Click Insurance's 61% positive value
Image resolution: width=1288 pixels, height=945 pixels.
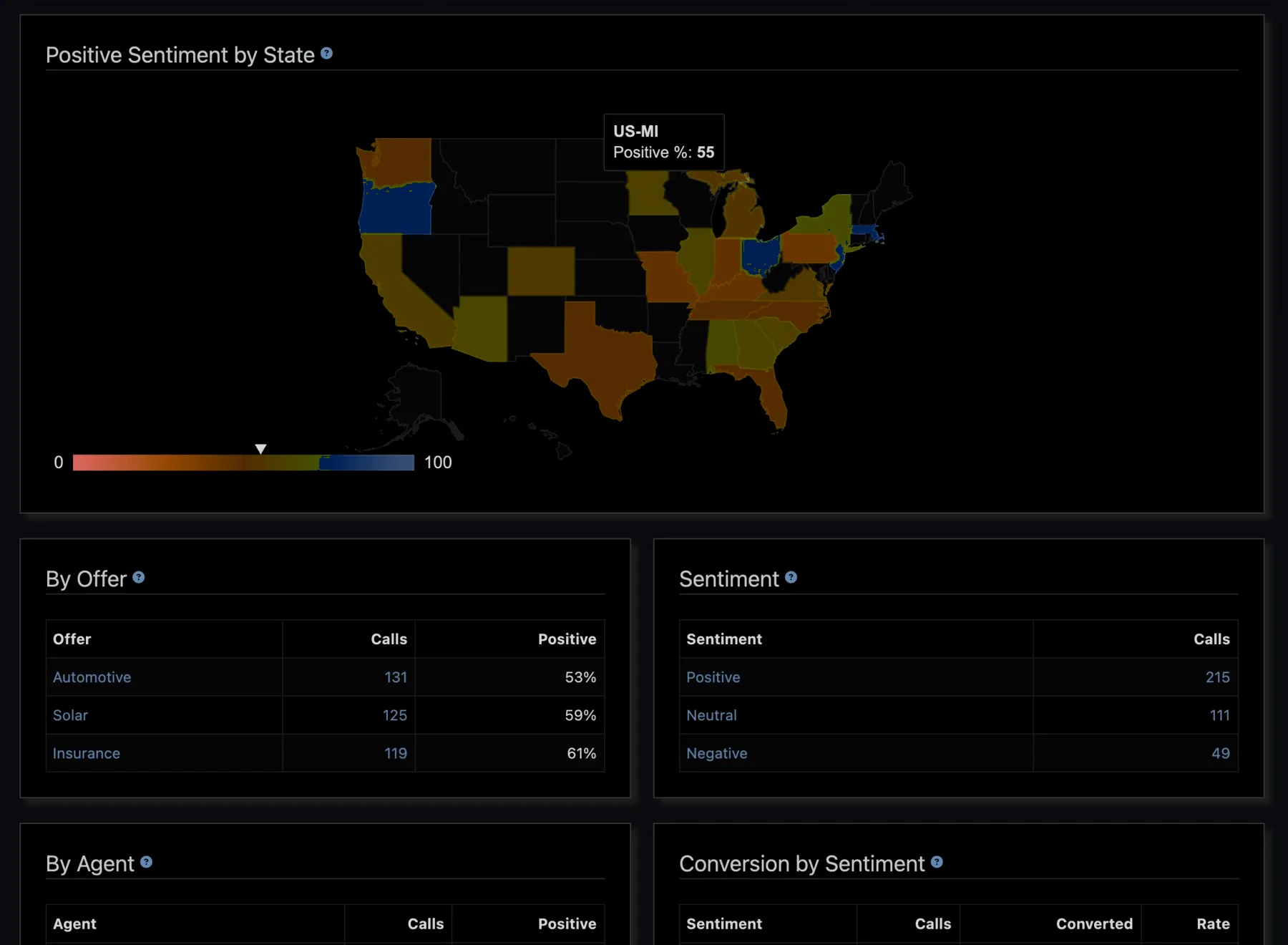(581, 753)
